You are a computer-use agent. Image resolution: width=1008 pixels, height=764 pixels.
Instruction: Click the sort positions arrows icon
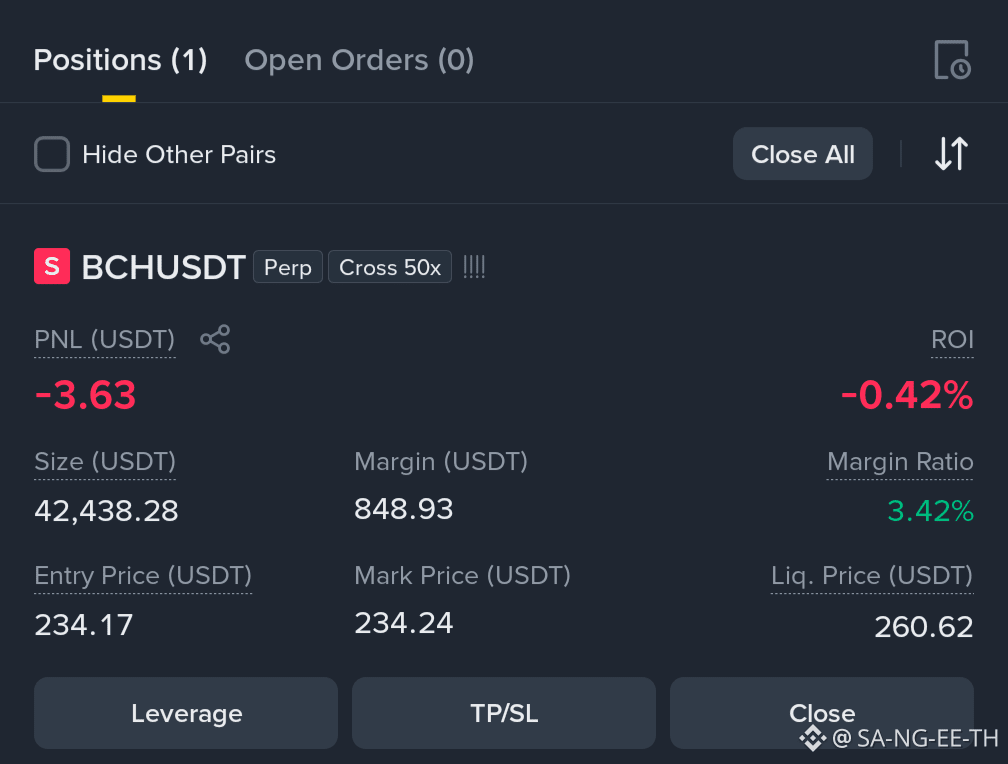[951, 154]
